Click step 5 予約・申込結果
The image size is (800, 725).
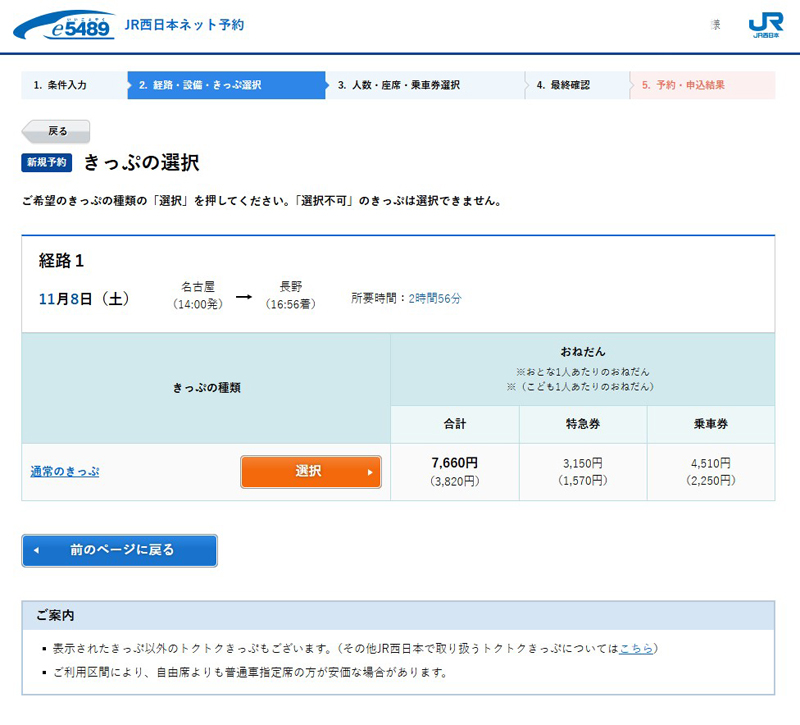point(700,85)
